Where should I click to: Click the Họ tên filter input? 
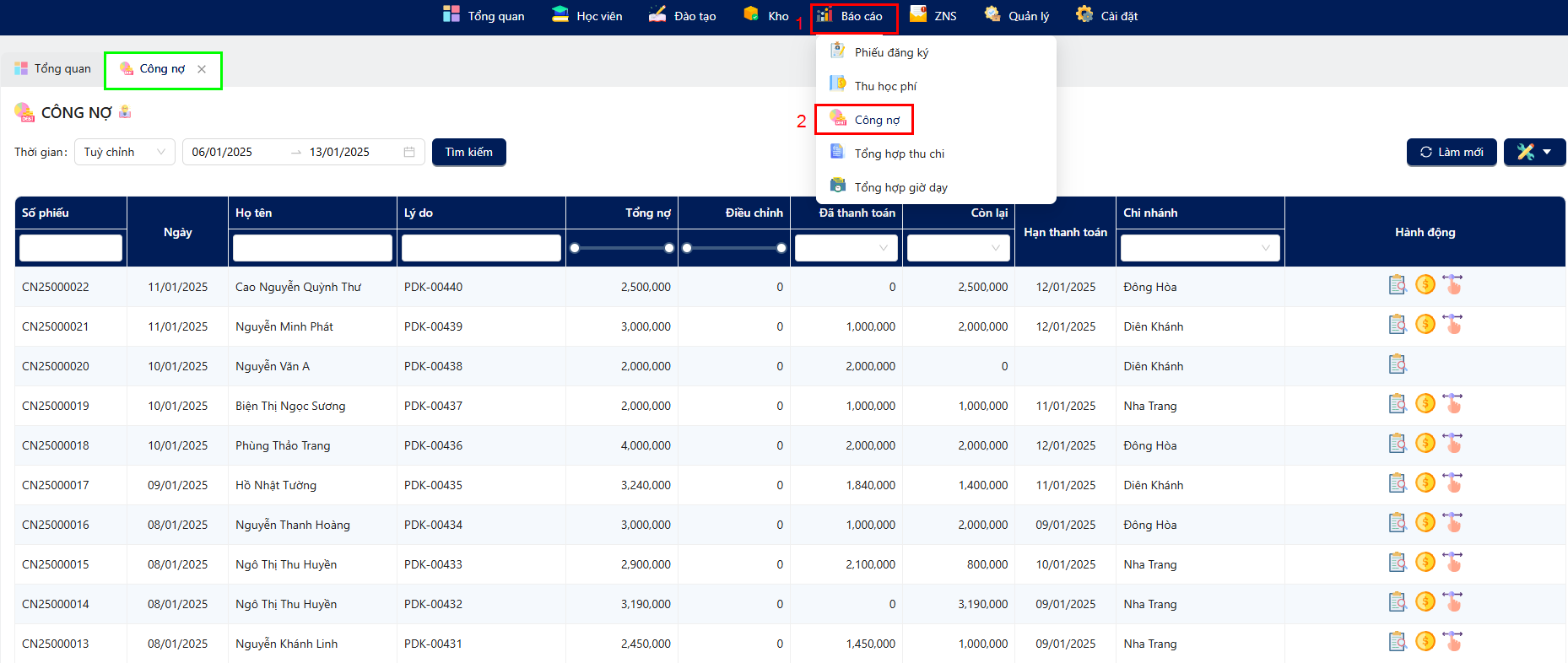pos(312,248)
